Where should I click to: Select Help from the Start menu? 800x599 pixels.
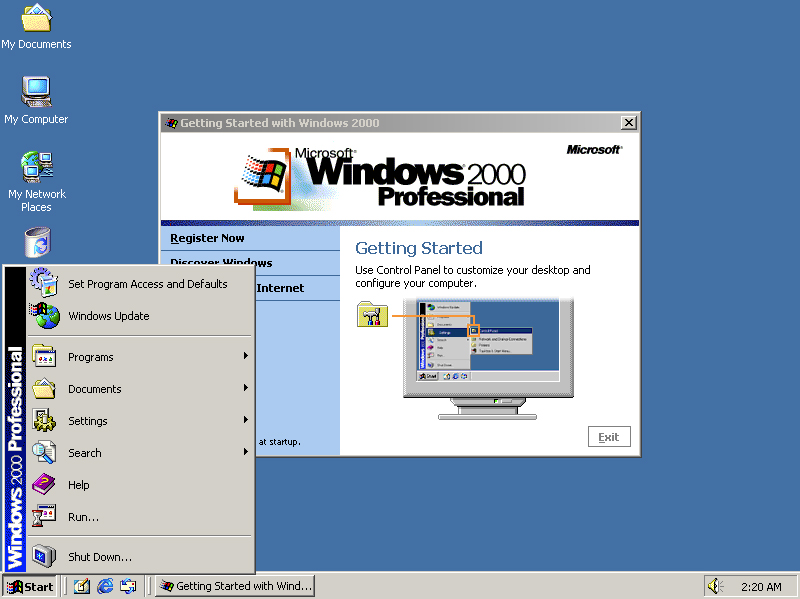tap(140, 485)
